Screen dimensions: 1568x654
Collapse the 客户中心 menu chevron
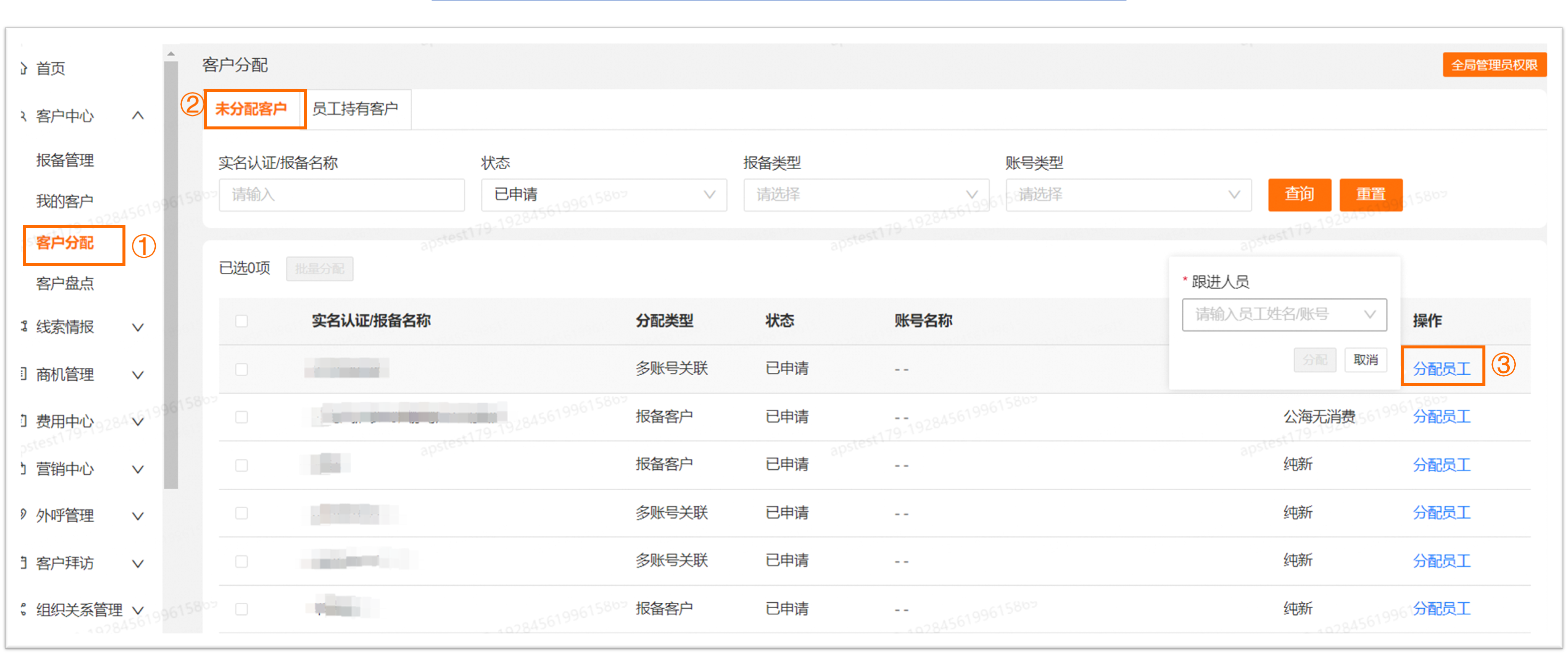coord(138,115)
